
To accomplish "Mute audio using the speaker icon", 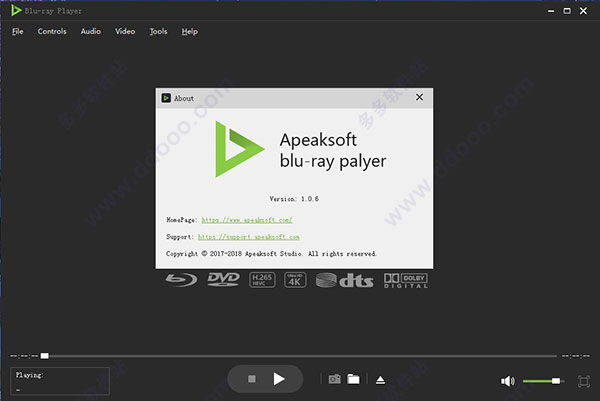I will [507, 381].
